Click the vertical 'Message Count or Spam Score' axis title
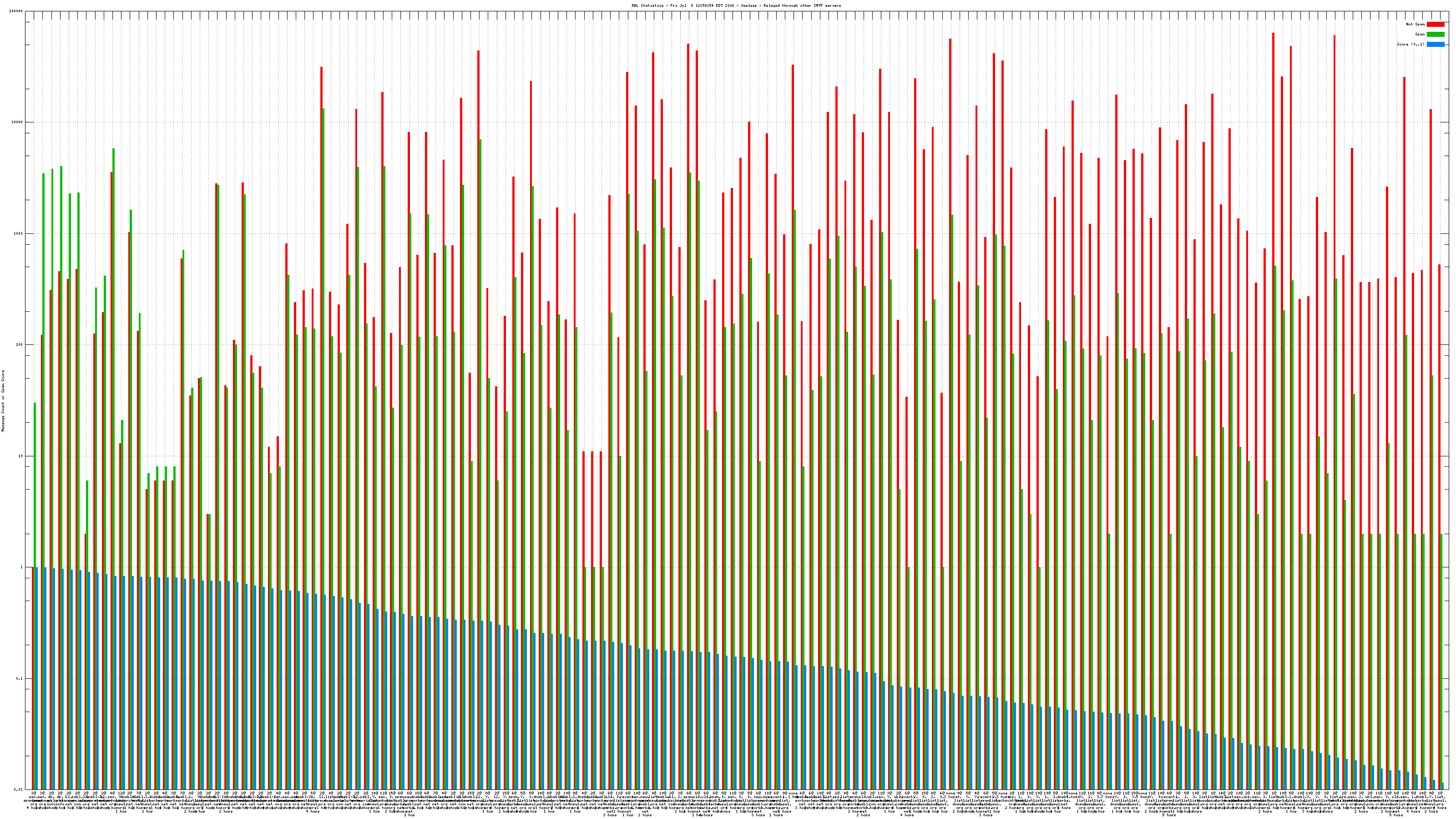1456x819 pixels. click(x=3, y=401)
